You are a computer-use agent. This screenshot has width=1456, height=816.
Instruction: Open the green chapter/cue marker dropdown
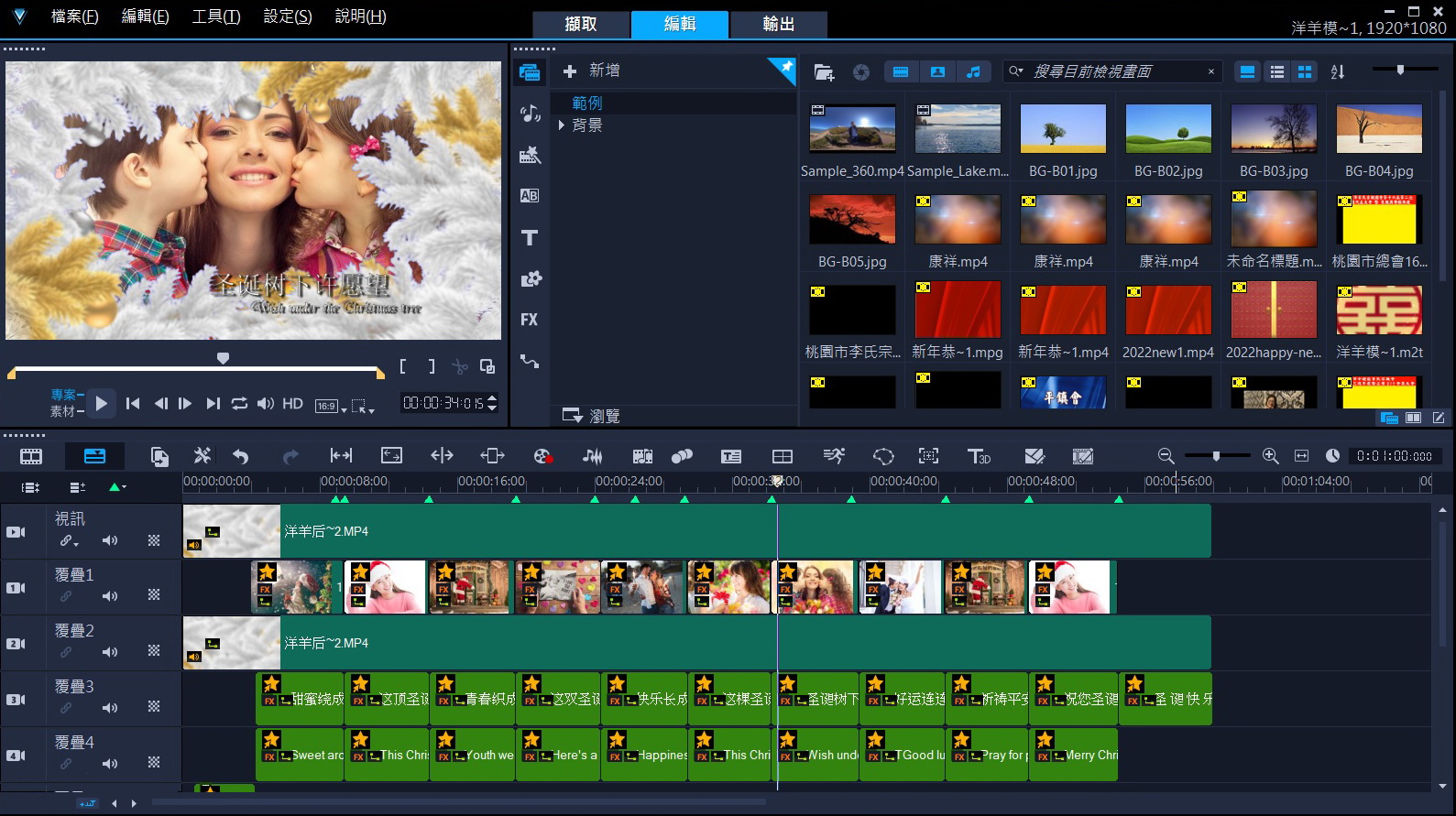tap(118, 487)
